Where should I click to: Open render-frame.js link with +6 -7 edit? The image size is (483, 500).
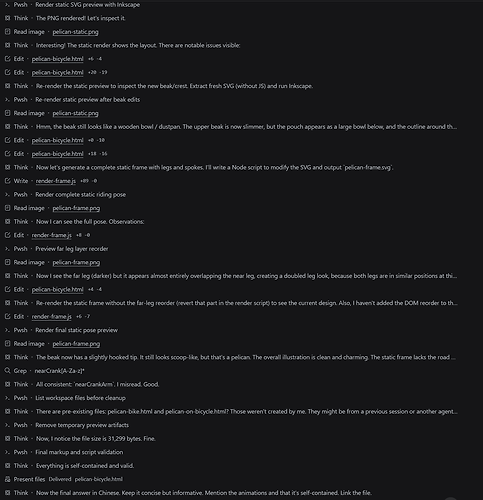coord(51,317)
